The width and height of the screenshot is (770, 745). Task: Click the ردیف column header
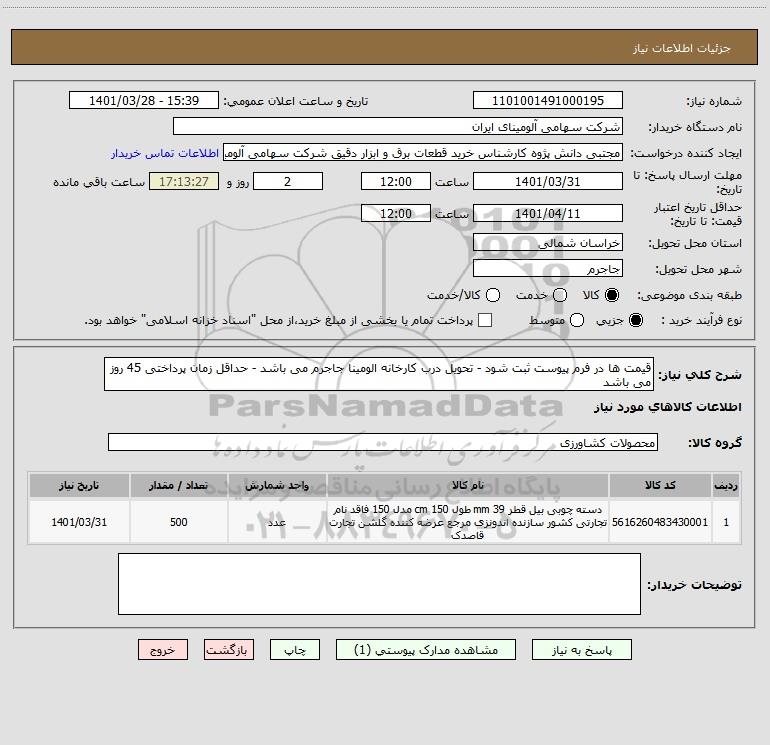(x=726, y=485)
